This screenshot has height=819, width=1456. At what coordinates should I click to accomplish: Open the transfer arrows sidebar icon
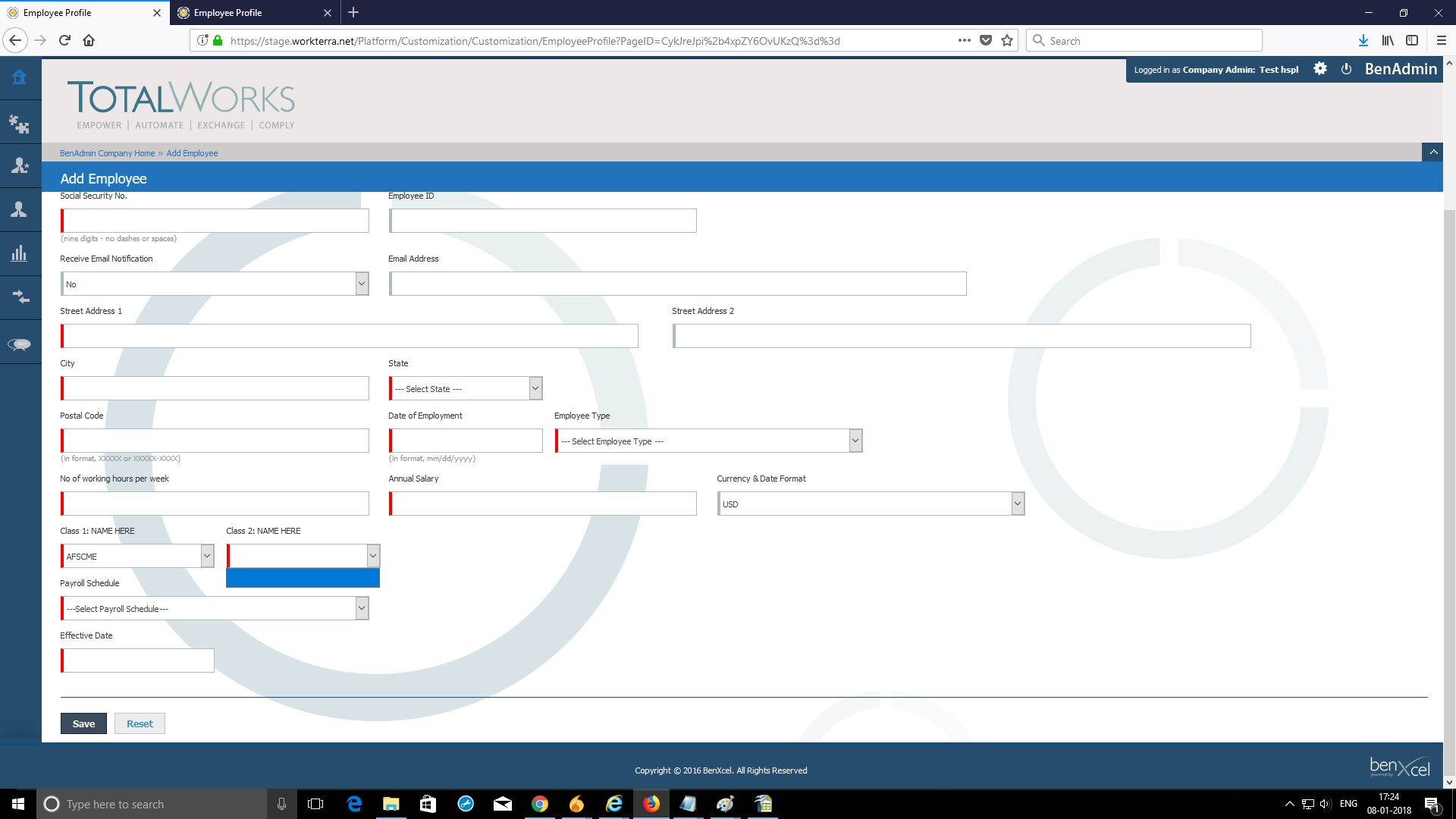pyautogui.click(x=20, y=297)
